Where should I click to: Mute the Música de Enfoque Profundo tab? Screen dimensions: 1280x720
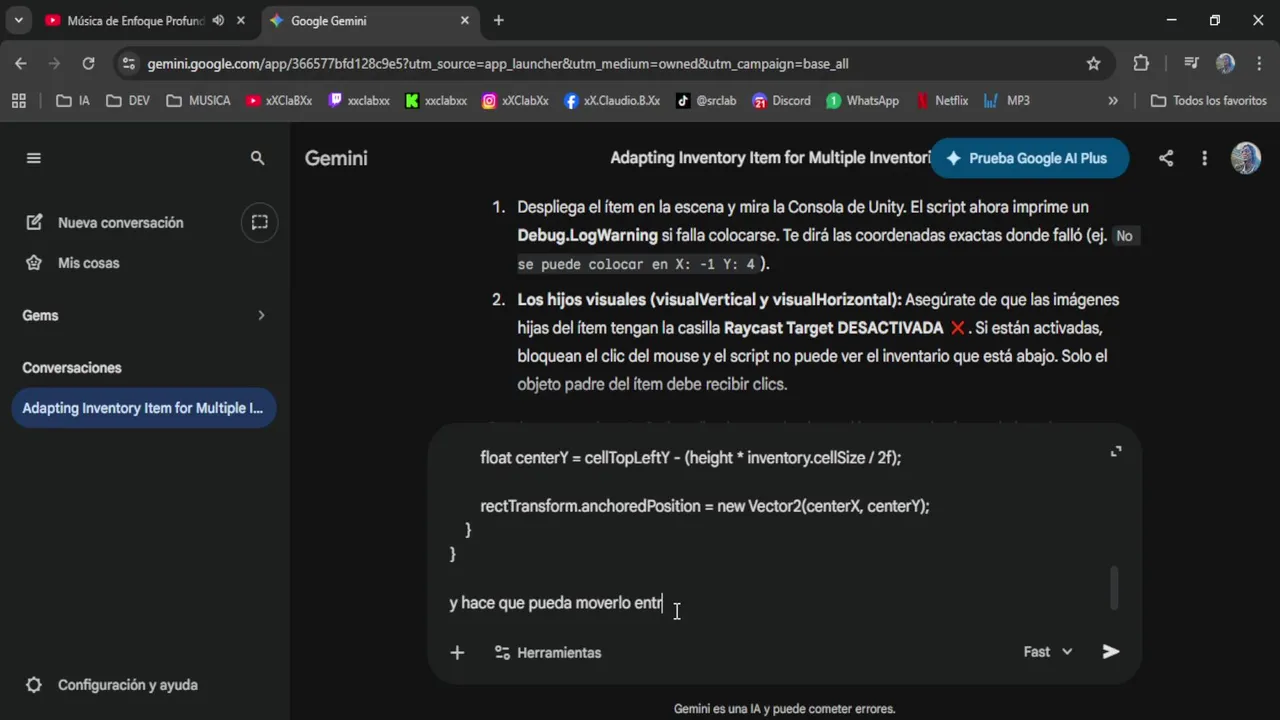pos(218,20)
